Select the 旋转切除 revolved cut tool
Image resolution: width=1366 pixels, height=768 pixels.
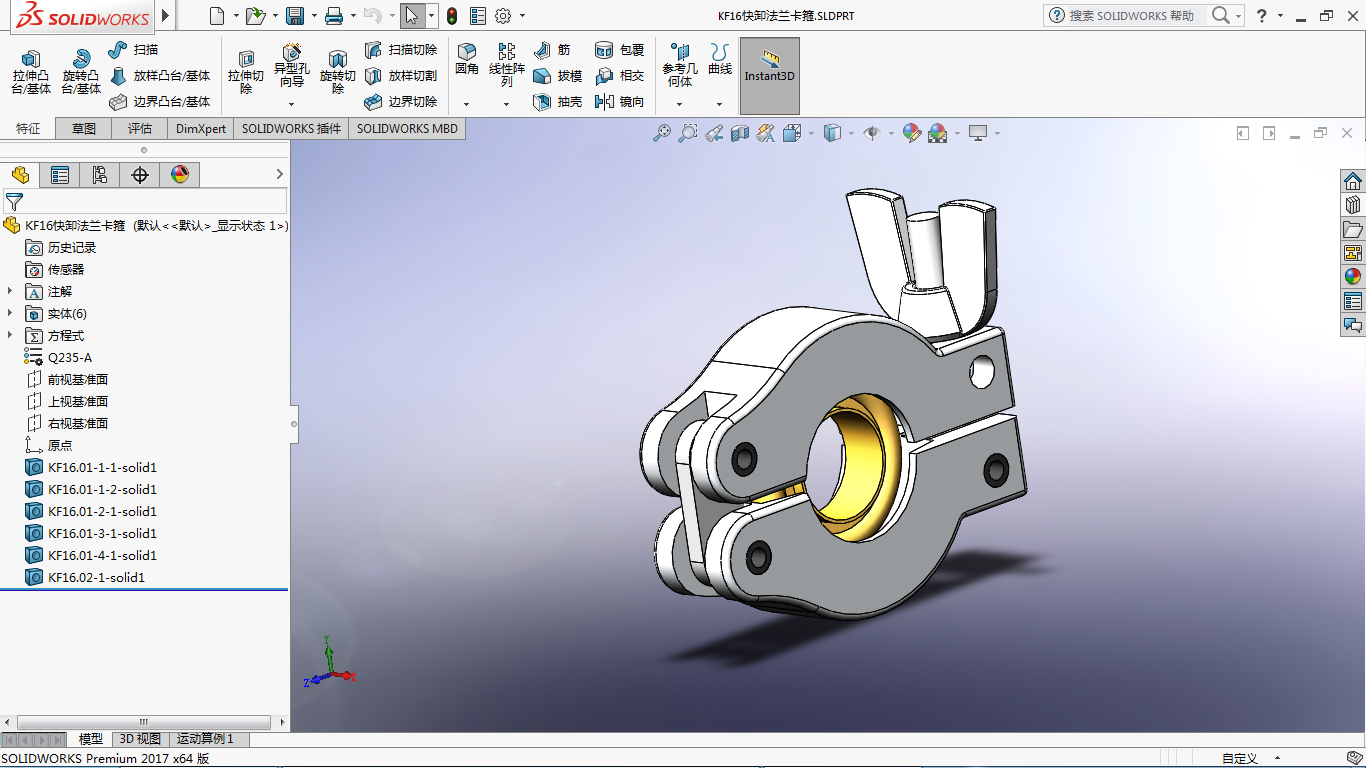[x=338, y=71]
